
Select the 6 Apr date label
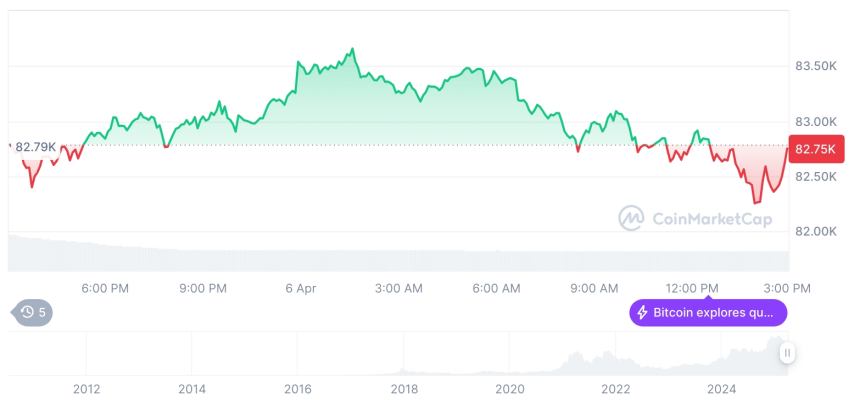(300, 288)
